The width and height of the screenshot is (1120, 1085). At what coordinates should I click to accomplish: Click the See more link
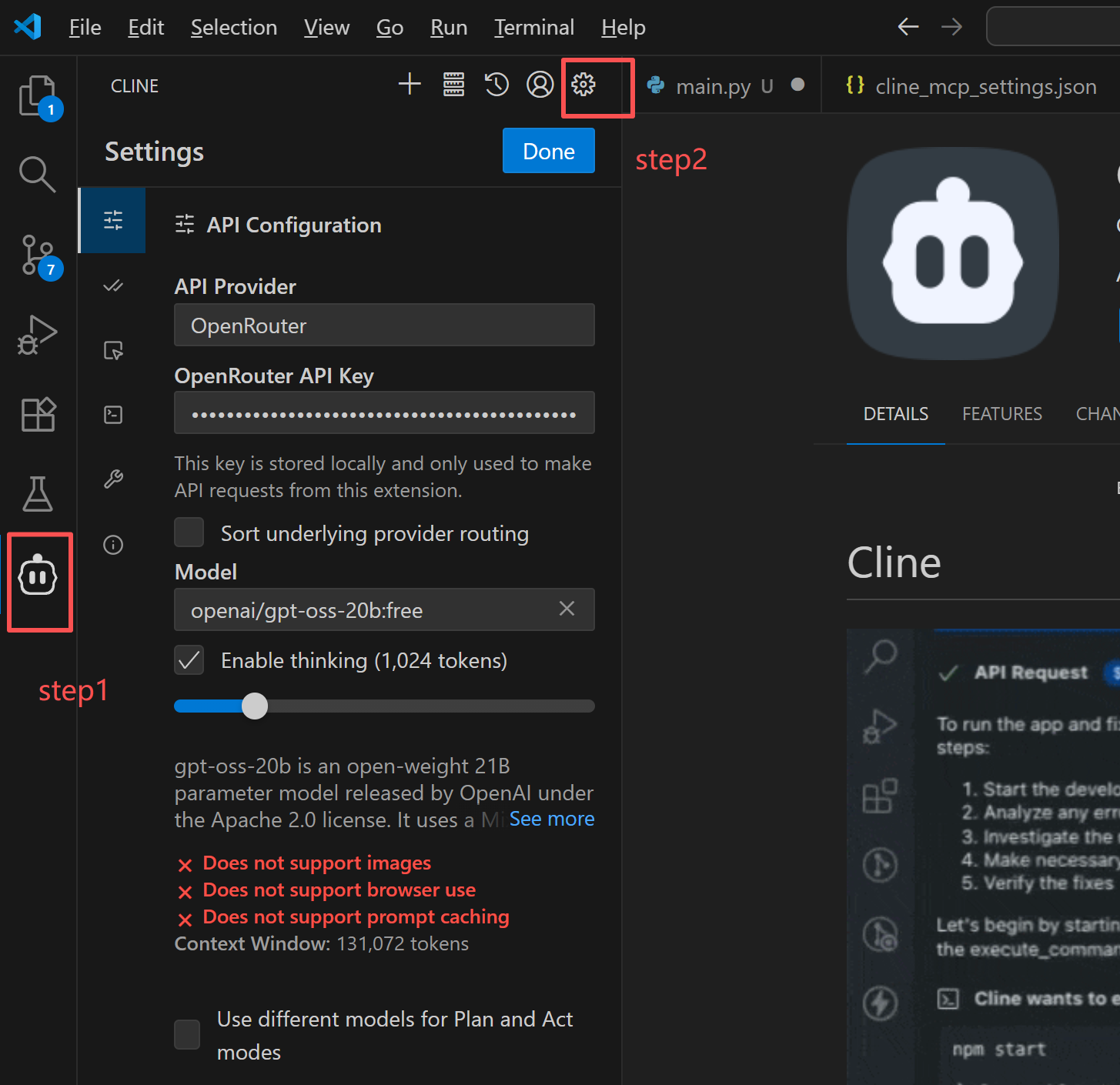click(552, 819)
